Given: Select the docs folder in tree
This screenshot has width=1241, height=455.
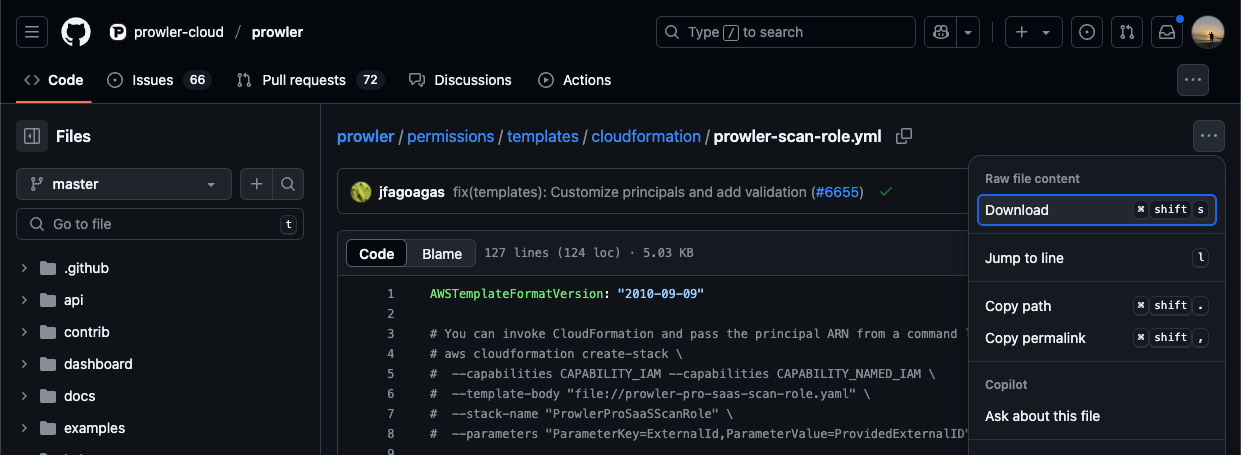Looking at the screenshot, I should pos(80,396).
